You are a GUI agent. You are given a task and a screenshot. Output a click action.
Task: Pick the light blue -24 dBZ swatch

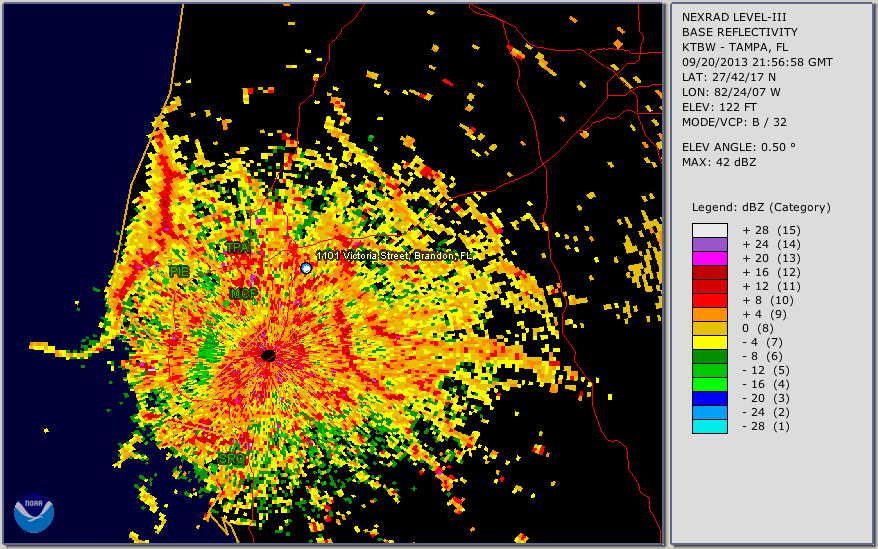tap(710, 412)
